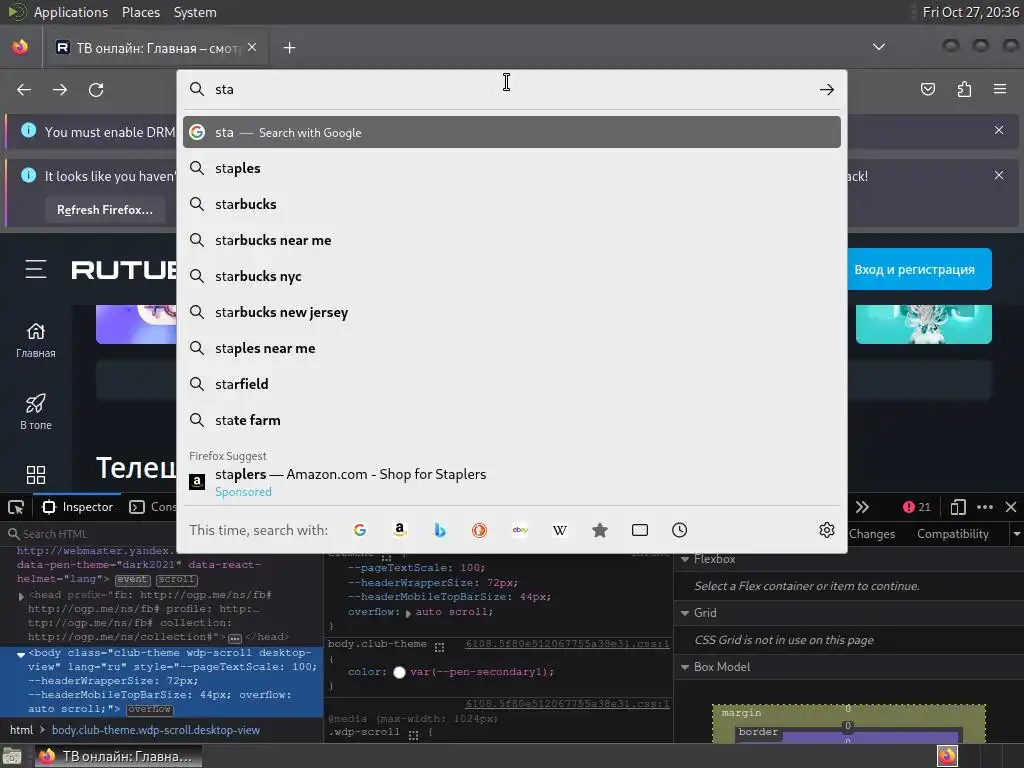Open the Changes sidebar tab

coord(872,534)
